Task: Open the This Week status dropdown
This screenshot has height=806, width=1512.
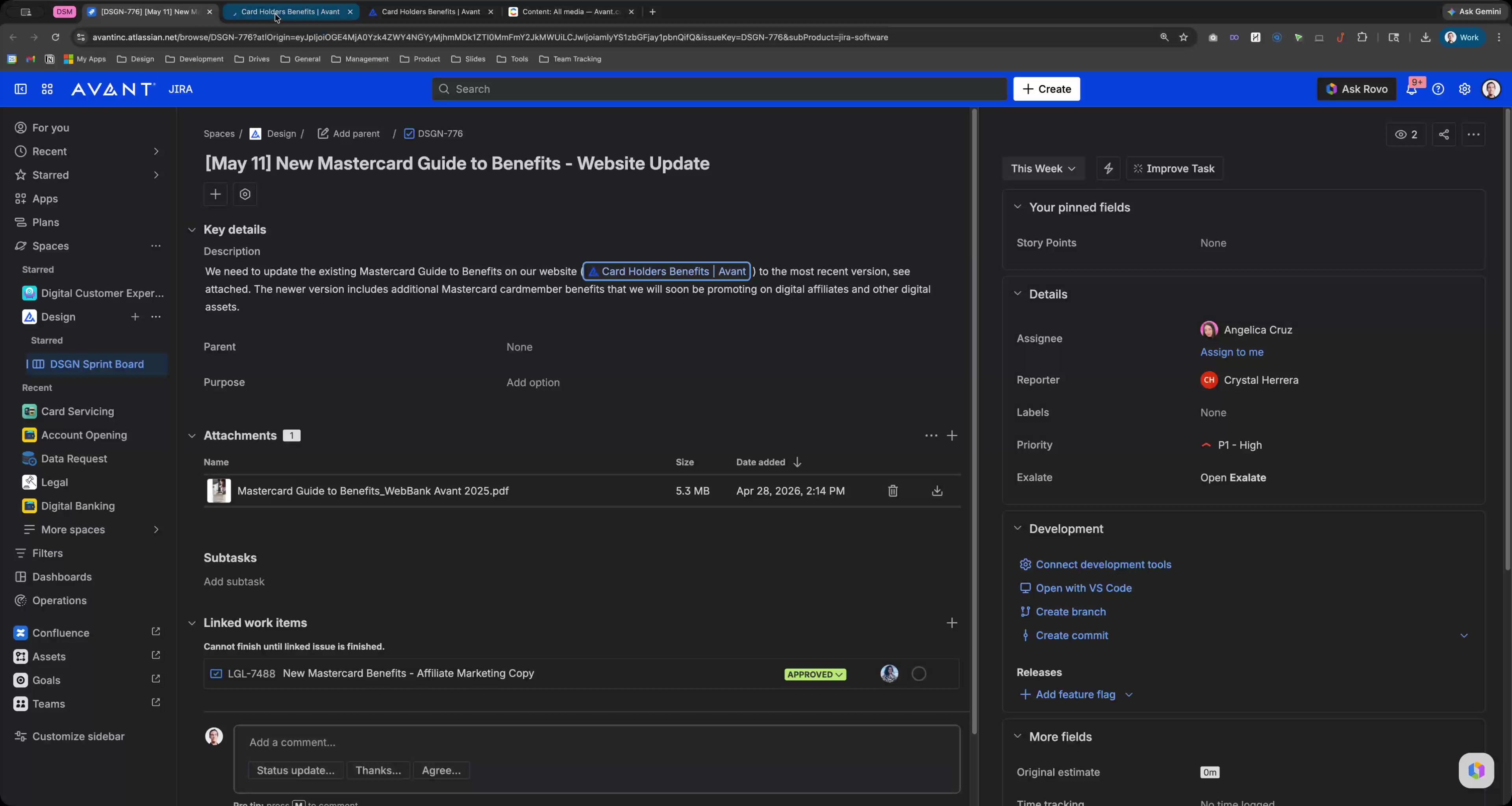Action: click(1043, 169)
